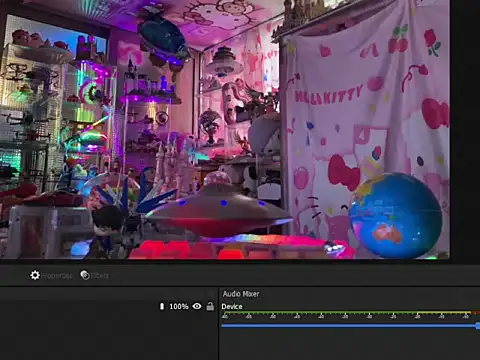480x360 pixels.
Task: Open source Properties via gear icon
Action: (35, 275)
